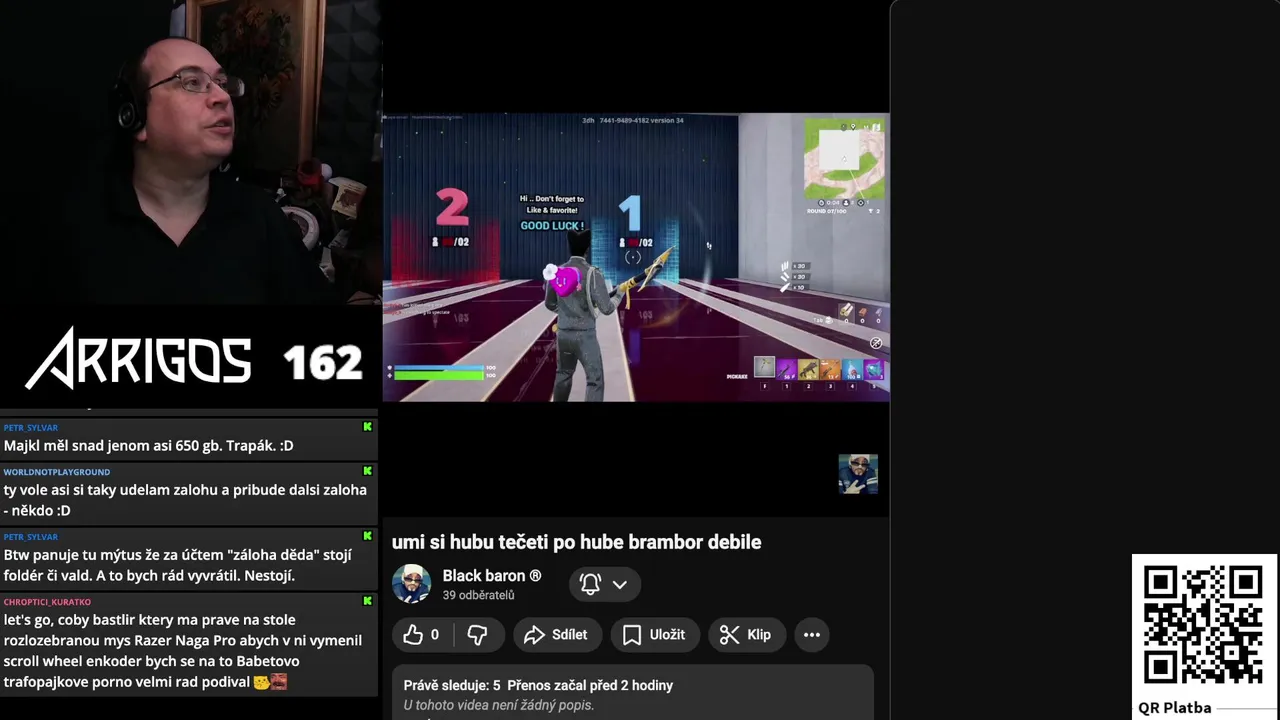Create a clip with Klip button

[746, 635]
